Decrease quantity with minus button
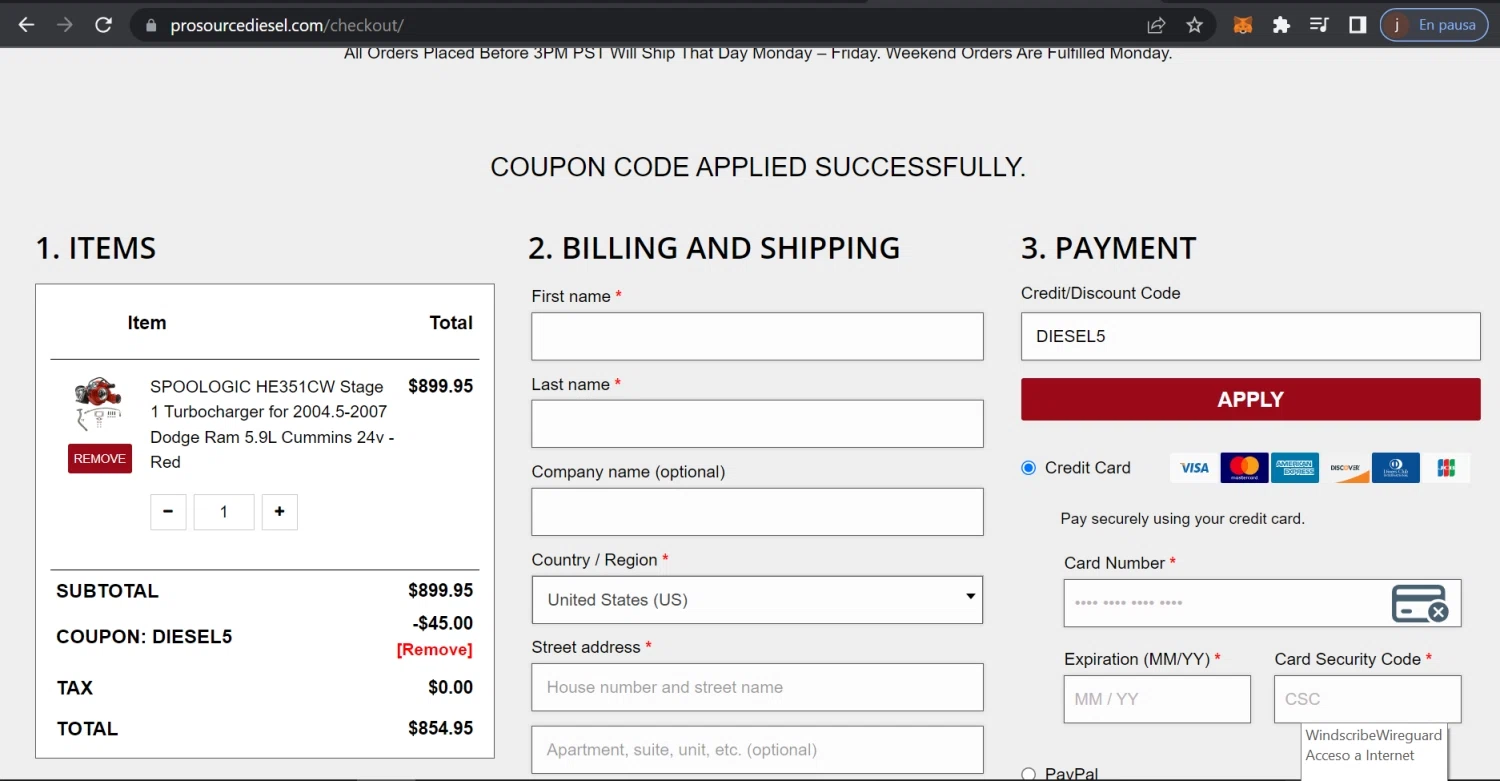The height and width of the screenshot is (781, 1500). [x=168, y=512]
